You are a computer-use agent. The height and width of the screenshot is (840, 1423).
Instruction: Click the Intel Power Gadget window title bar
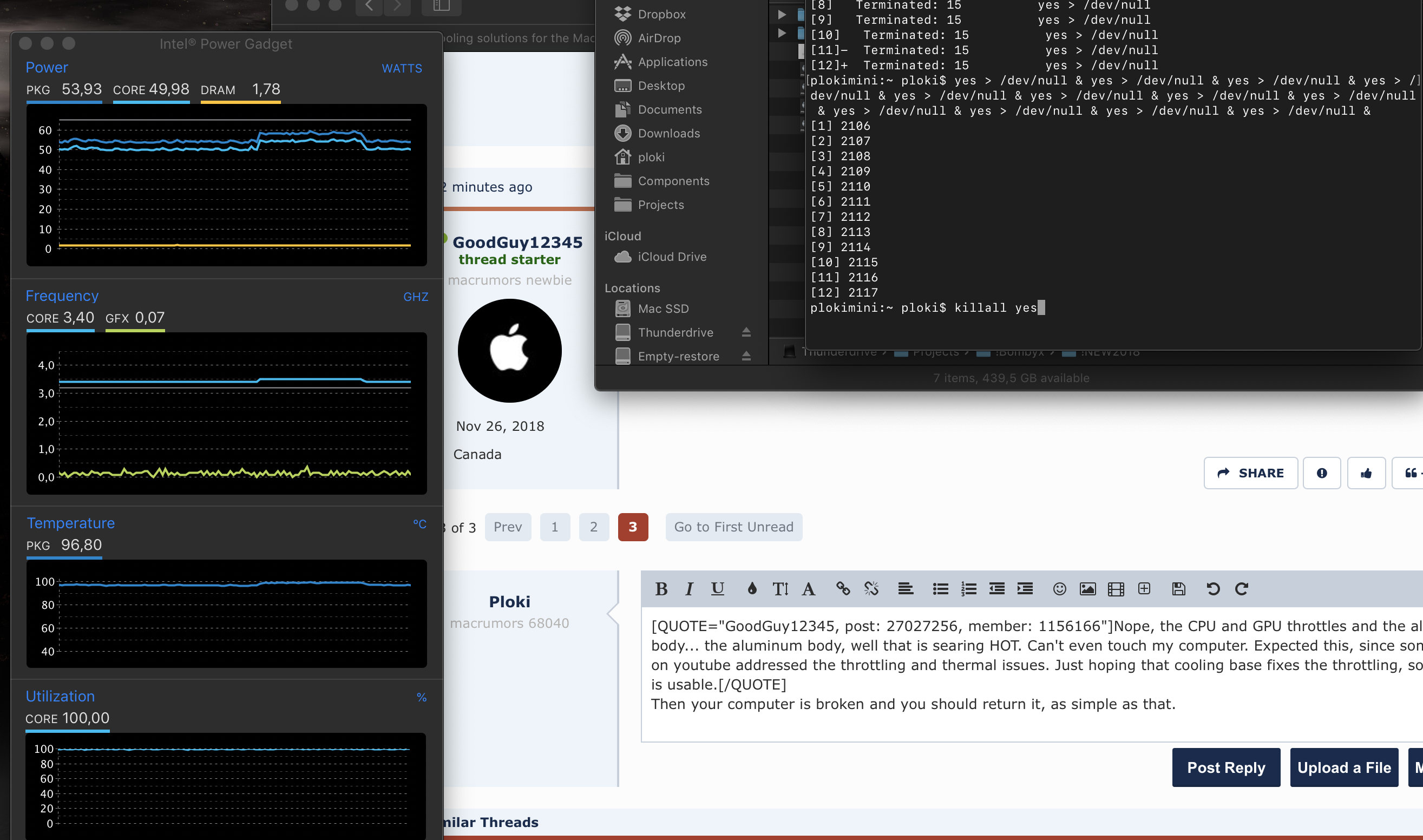226,44
